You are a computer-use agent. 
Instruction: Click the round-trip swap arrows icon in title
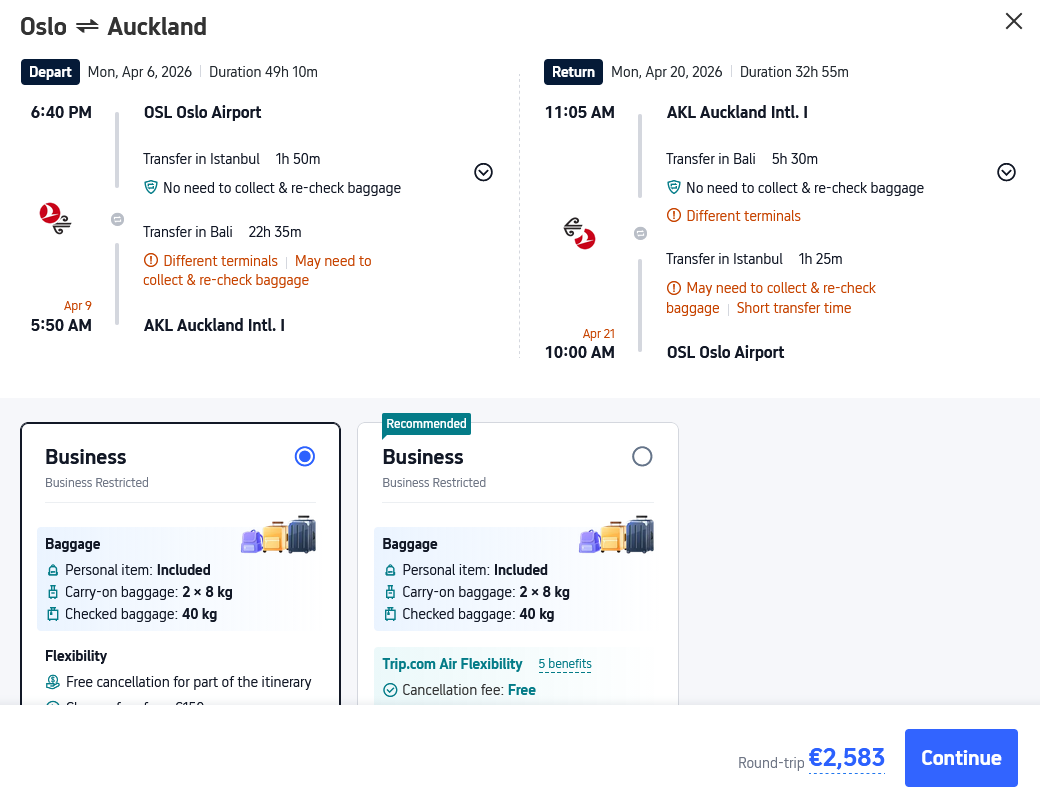pyautogui.click(x=87, y=27)
